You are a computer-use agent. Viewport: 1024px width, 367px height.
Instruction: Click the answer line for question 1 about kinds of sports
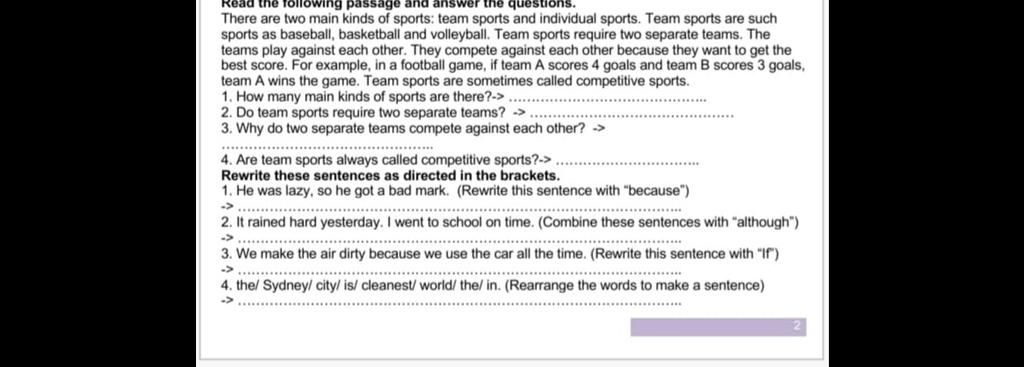[x=607, y=101]
